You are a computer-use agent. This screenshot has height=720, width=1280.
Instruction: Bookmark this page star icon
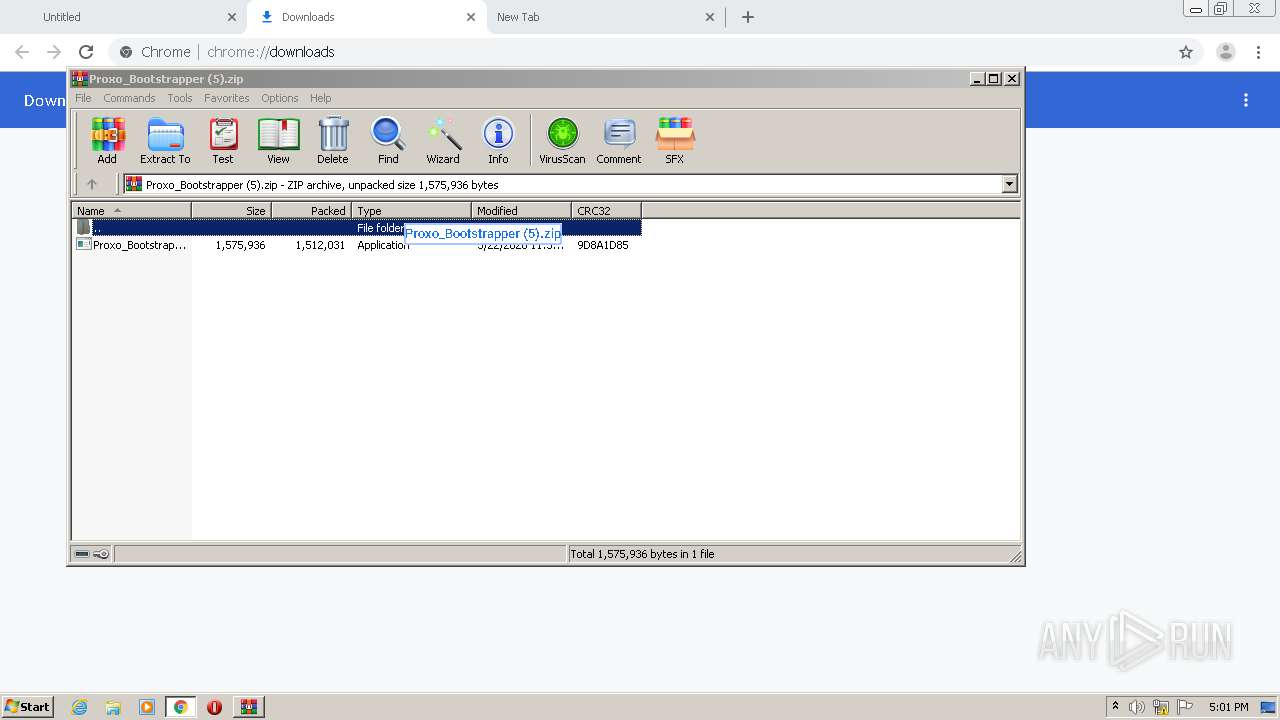tap(1186, 52)
